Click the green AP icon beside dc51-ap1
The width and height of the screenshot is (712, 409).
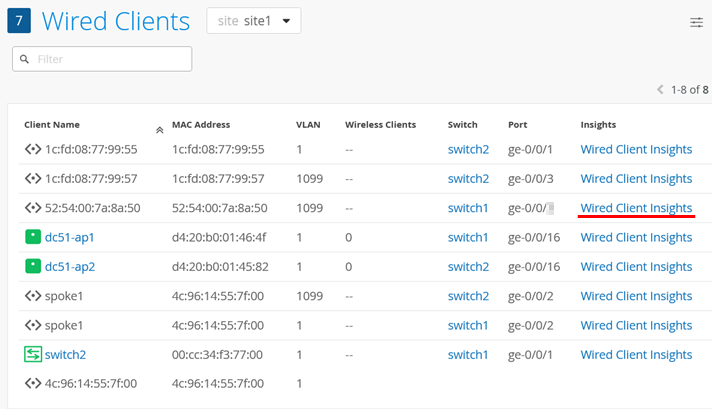pyautogui.click(x=32, y=238)
